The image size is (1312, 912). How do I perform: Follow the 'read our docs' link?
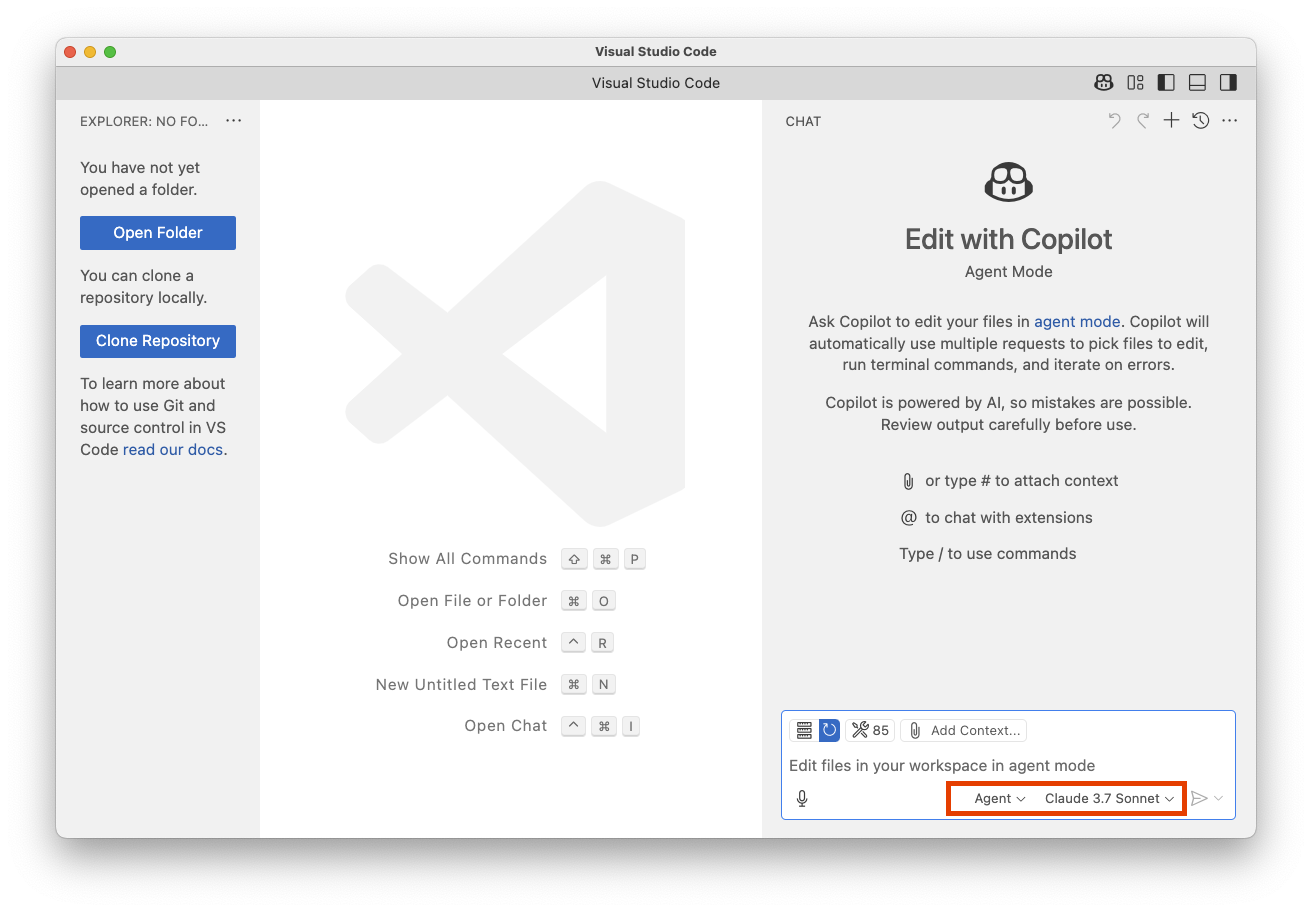click(x=172, y=450)
